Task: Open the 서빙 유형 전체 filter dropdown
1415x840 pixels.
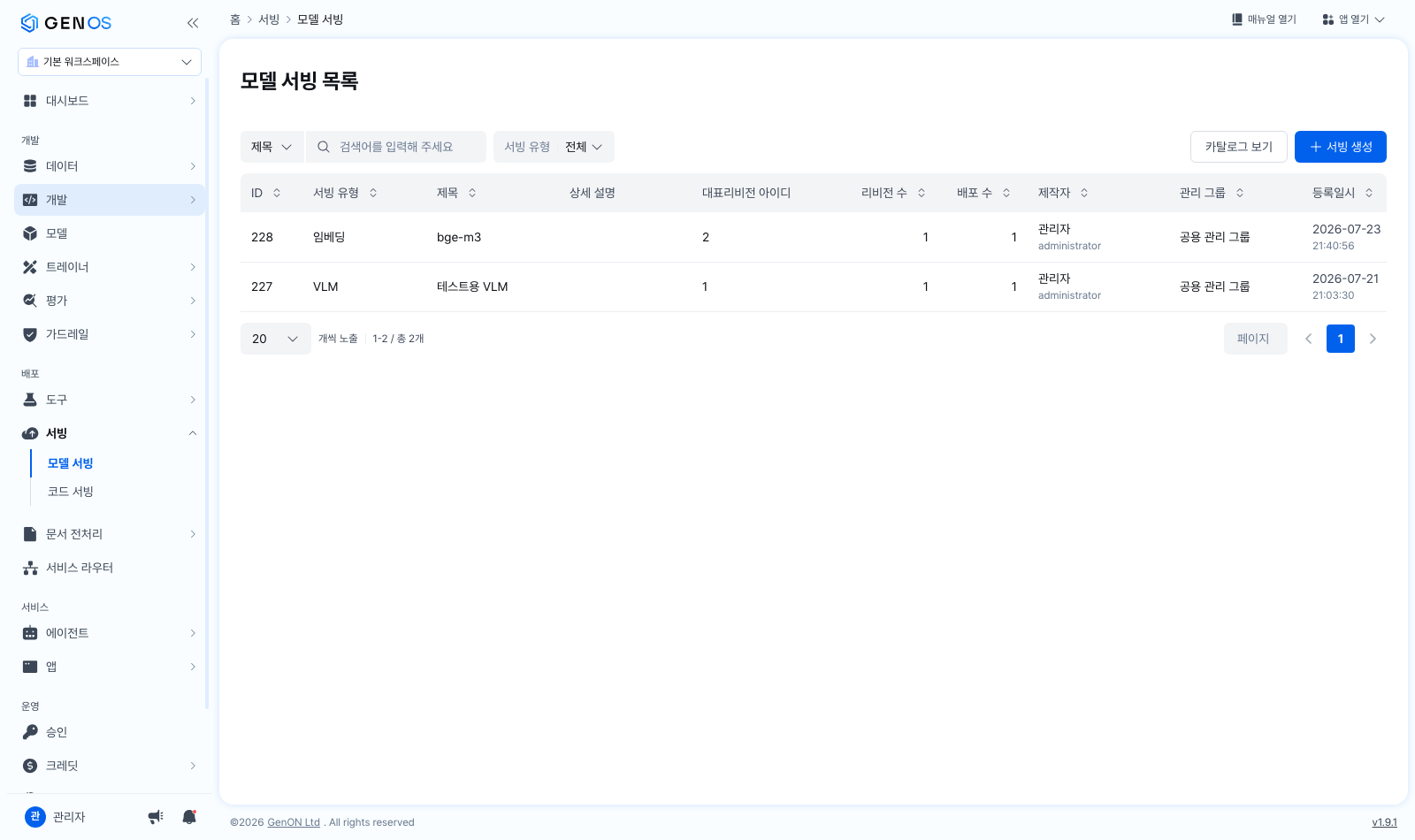Action: click(554, 147)
